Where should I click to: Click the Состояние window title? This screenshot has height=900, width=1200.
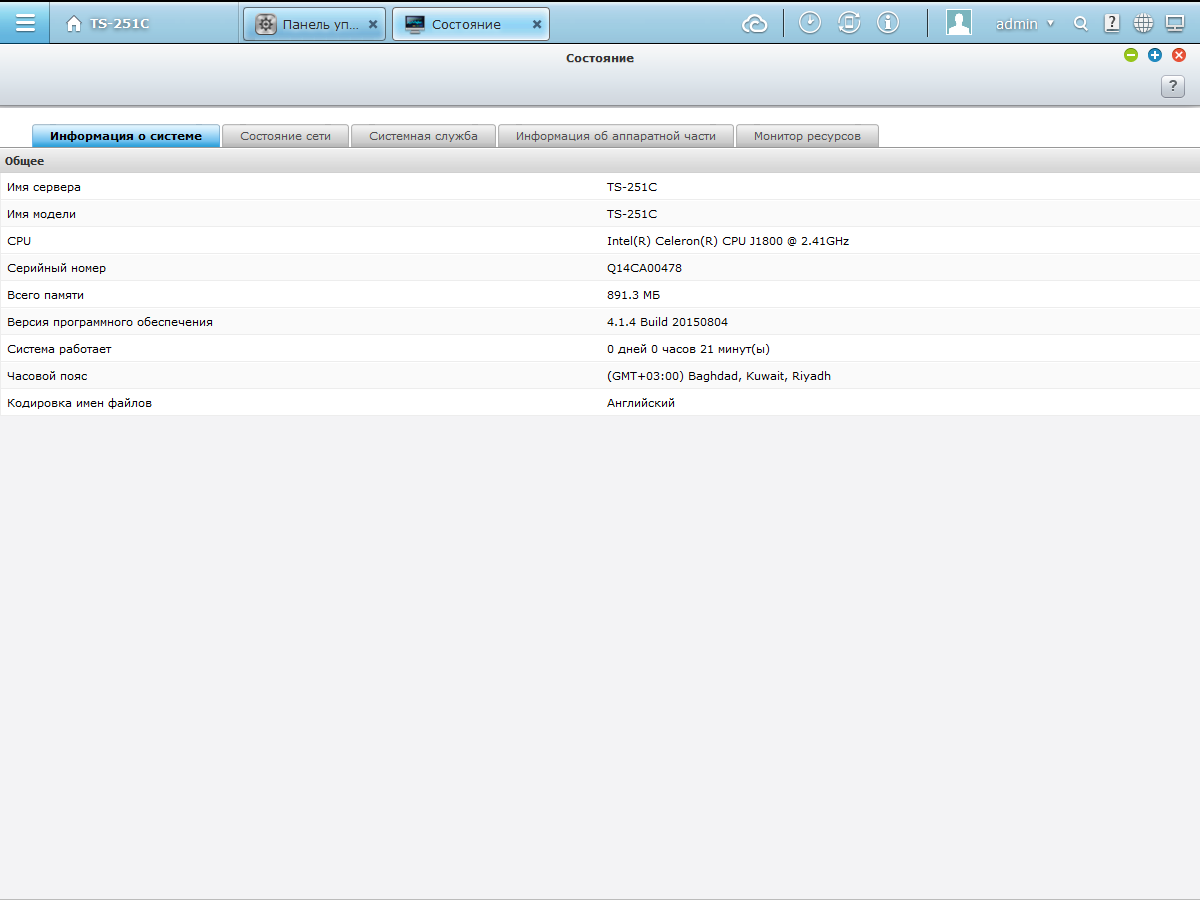[x=600, y=58]
